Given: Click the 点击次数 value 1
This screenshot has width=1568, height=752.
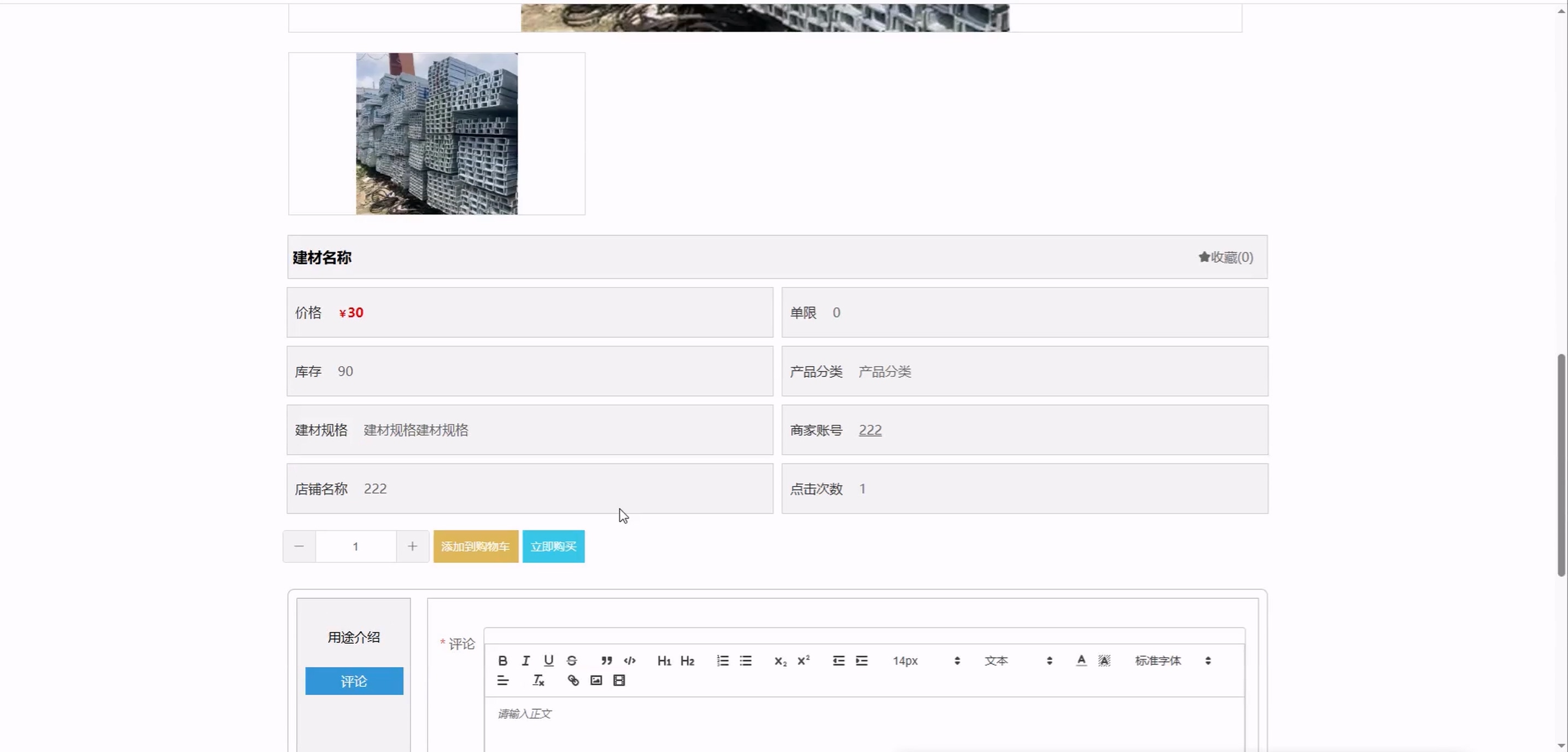Looking at the screenshot, I should pos(862,489).
